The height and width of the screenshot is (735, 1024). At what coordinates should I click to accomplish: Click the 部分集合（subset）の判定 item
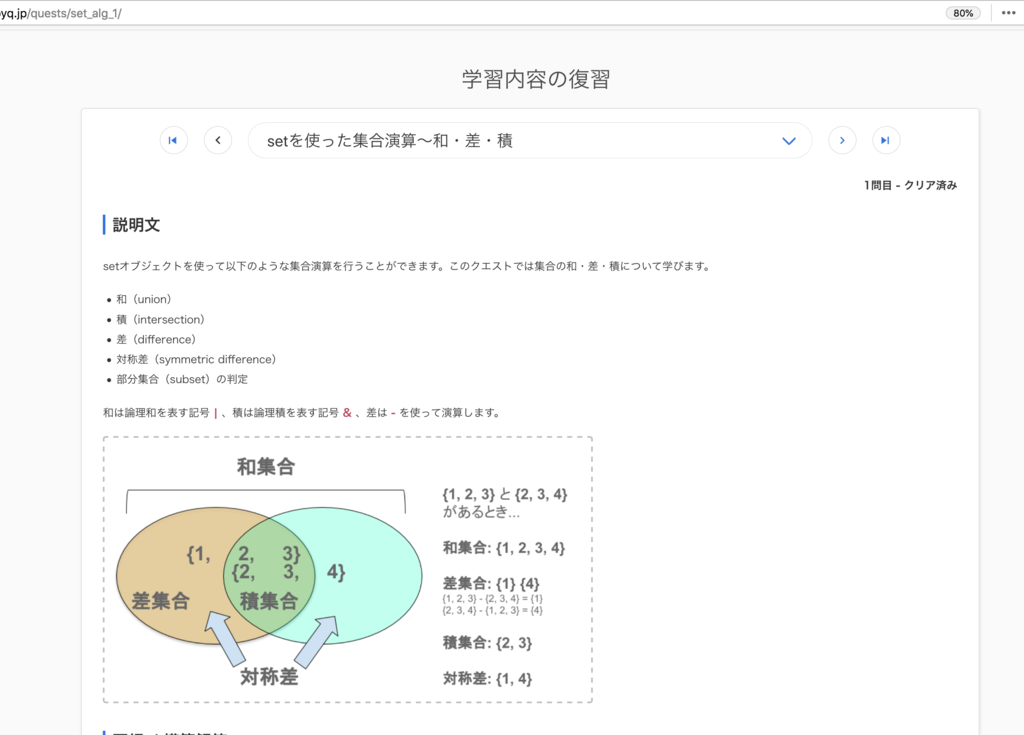[x=182, y=379]
